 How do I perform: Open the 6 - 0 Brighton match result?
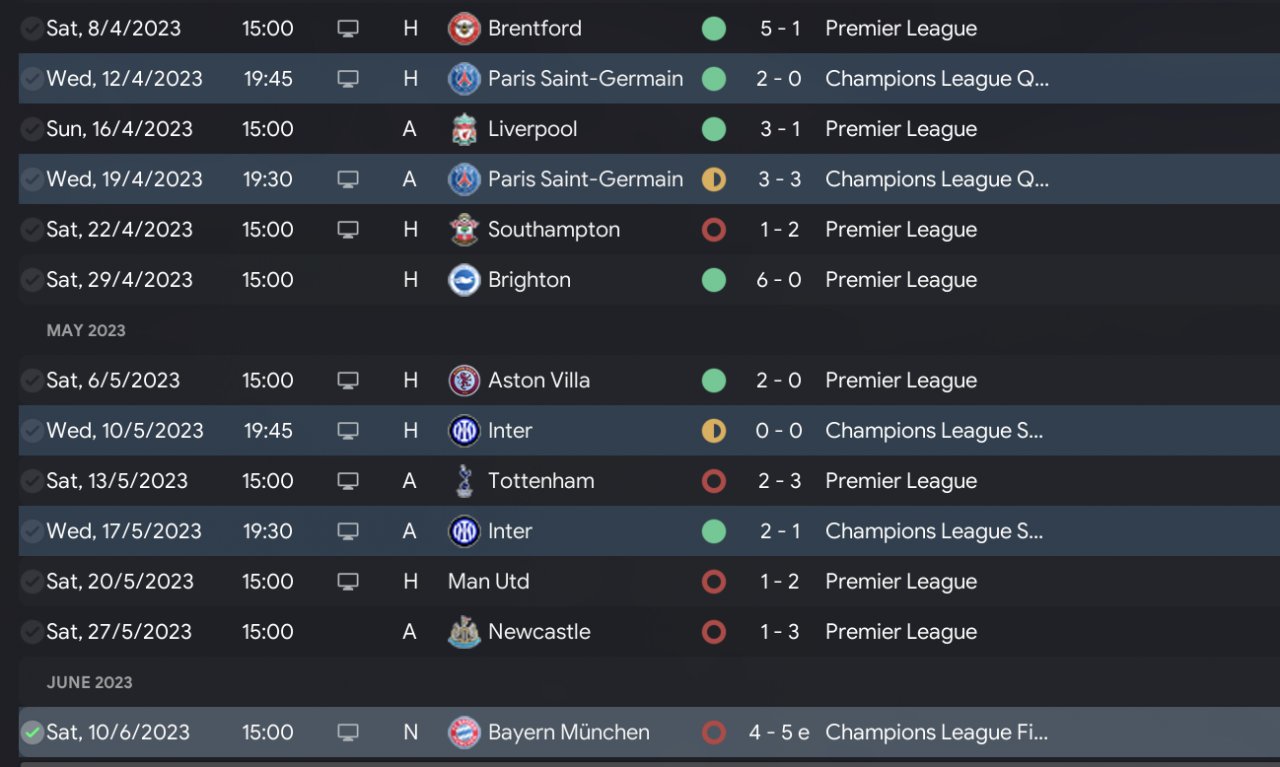[778, 280]
